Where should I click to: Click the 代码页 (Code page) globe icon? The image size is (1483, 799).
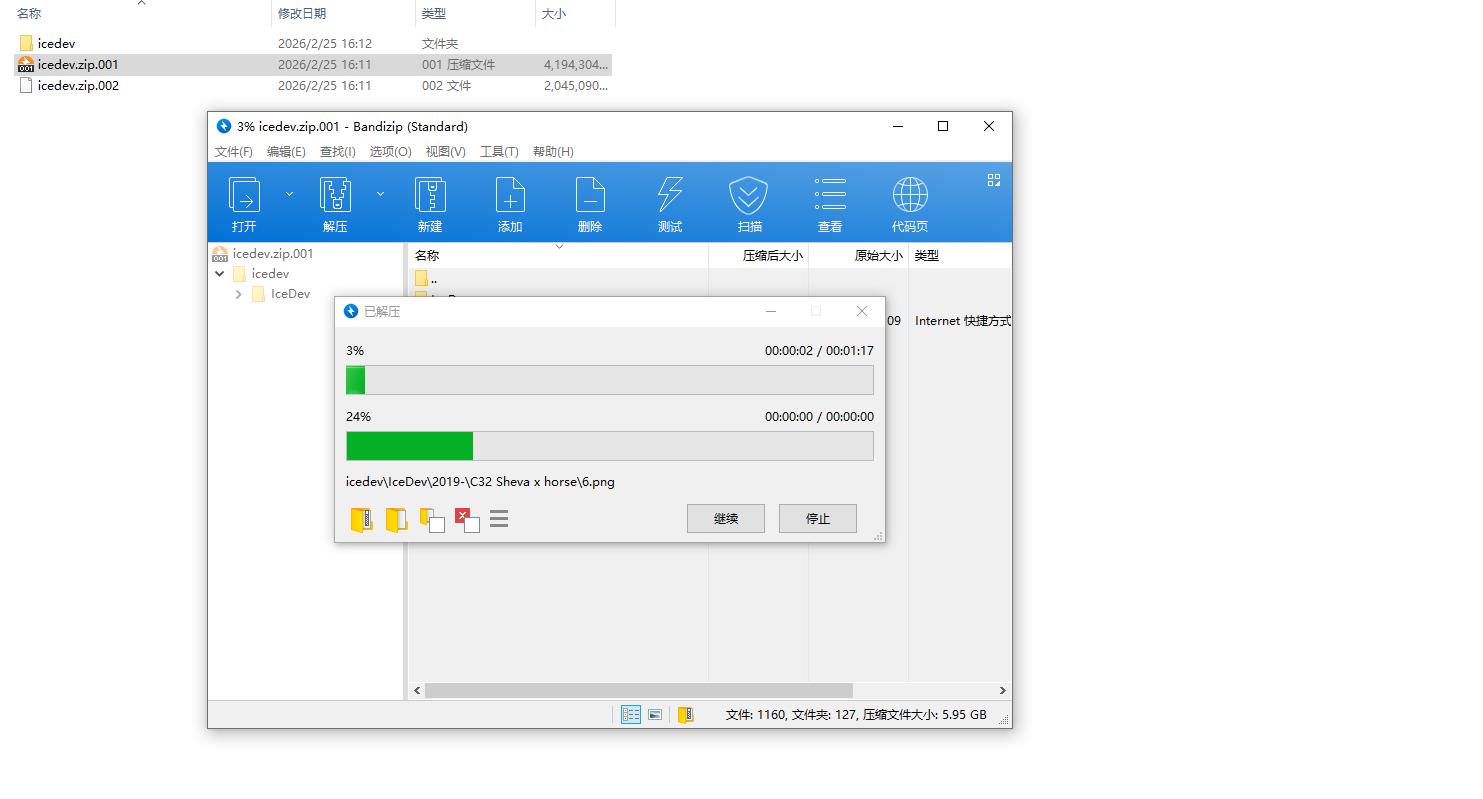(909, 195)
